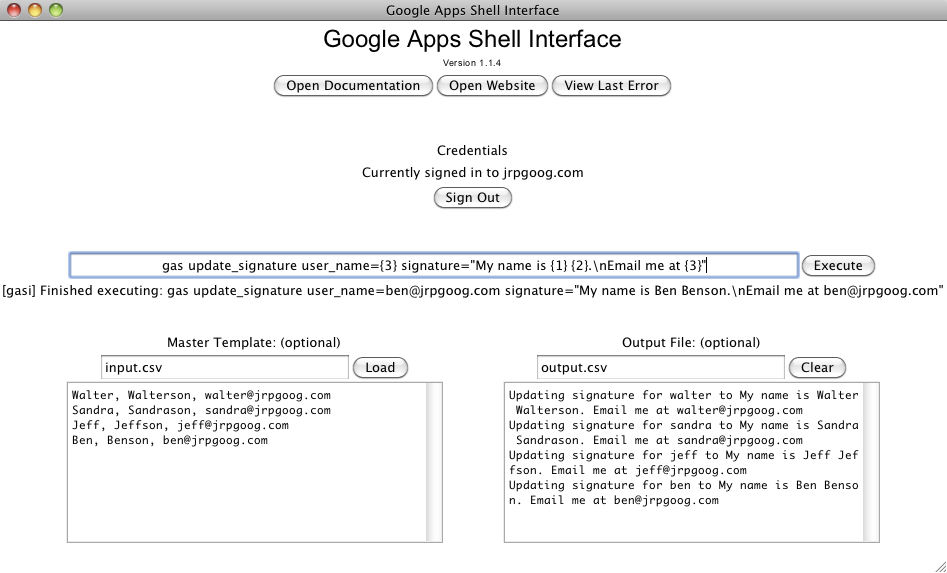Select the Walter Walterson template row

pos(201,395)
